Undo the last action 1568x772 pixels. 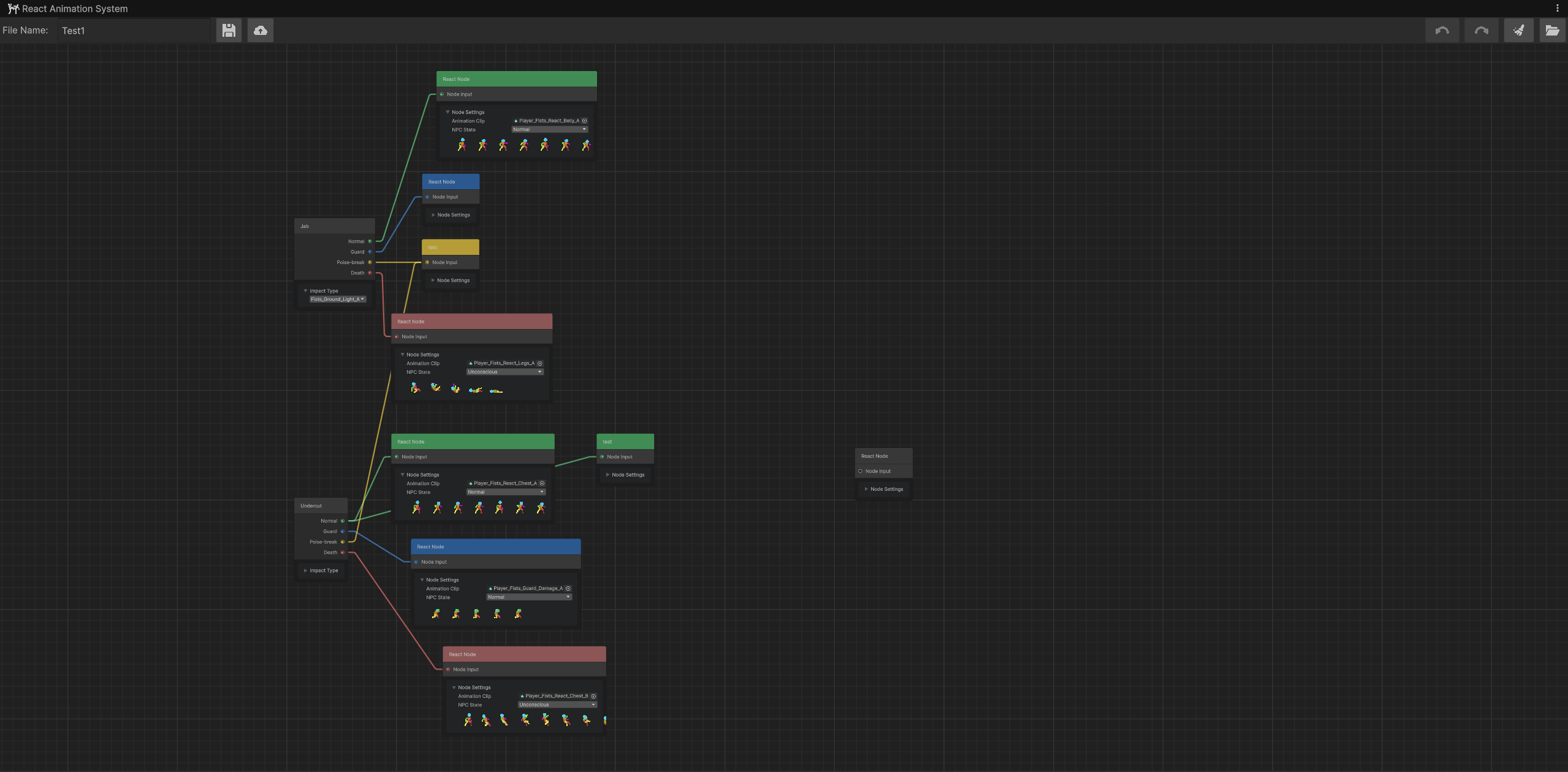pos(1442,30)
